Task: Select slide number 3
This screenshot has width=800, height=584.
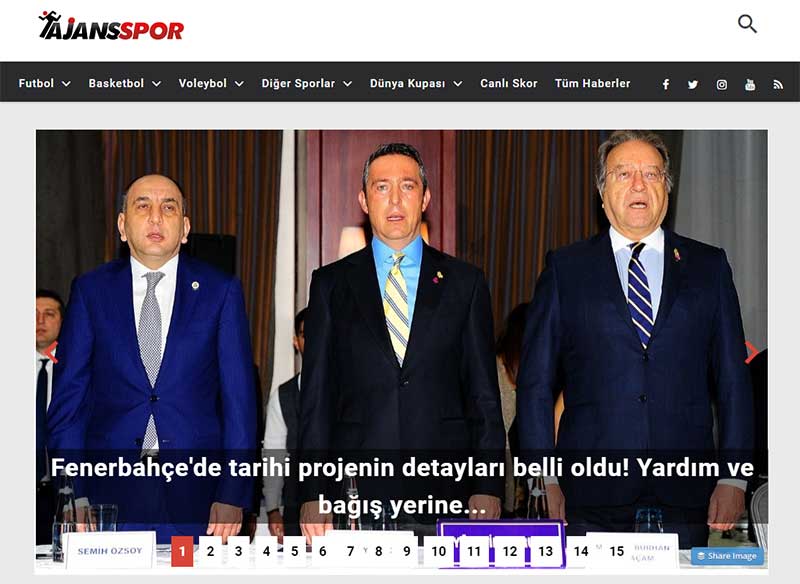Action: (x=238, y=551)
